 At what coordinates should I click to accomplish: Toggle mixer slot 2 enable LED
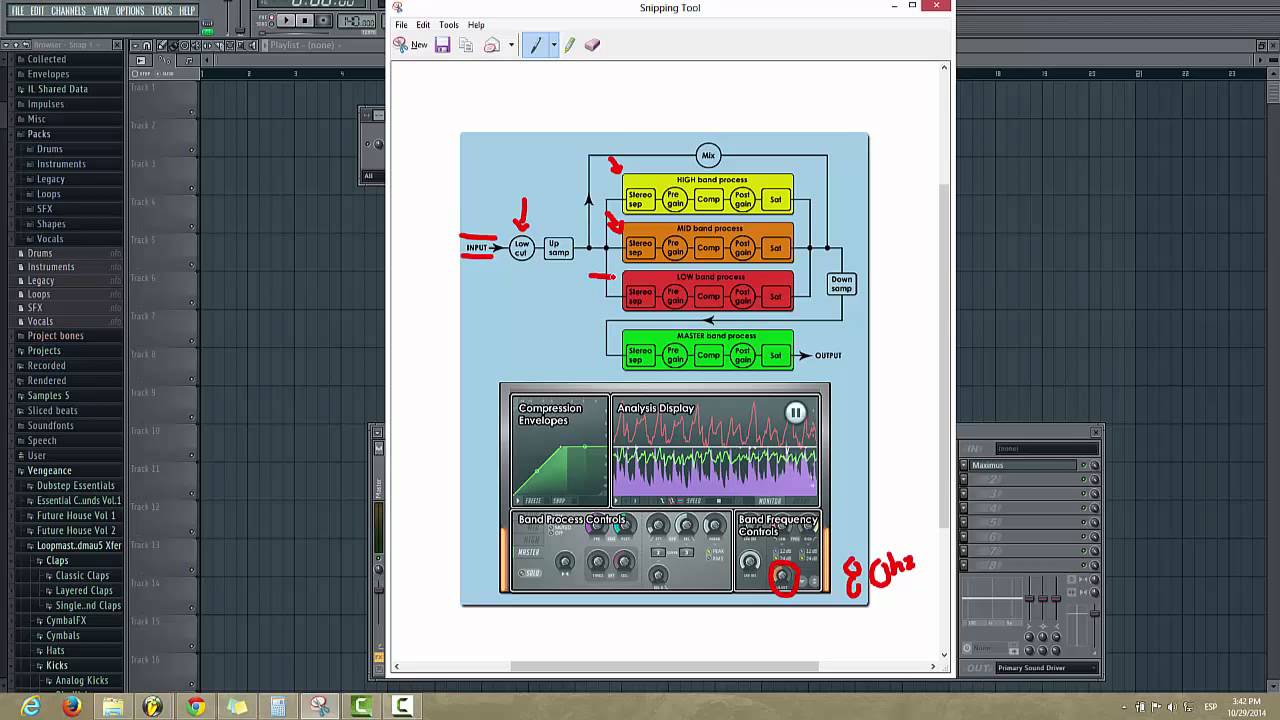pyautogui.click(x=1084, y=479)
